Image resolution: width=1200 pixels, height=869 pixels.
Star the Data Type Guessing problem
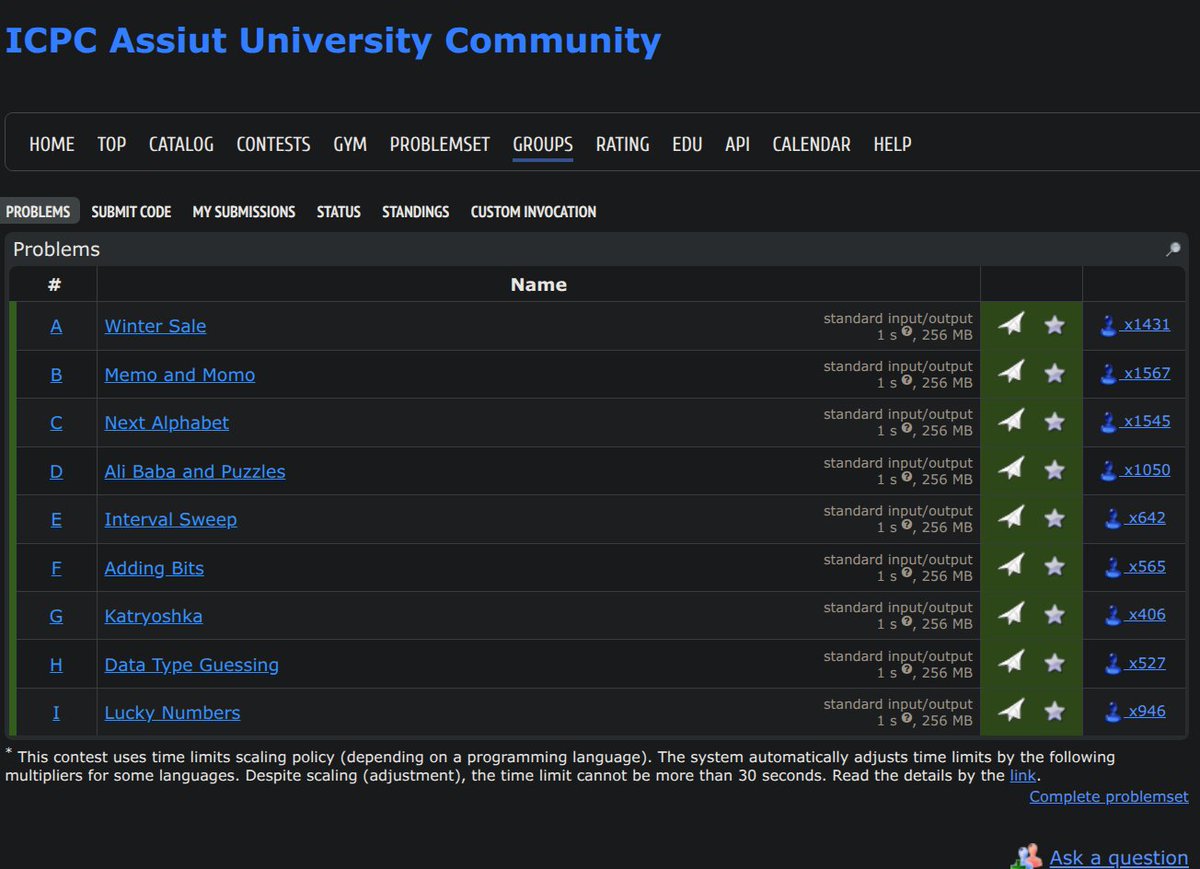pyautogui.click(x=1054, y=663)
